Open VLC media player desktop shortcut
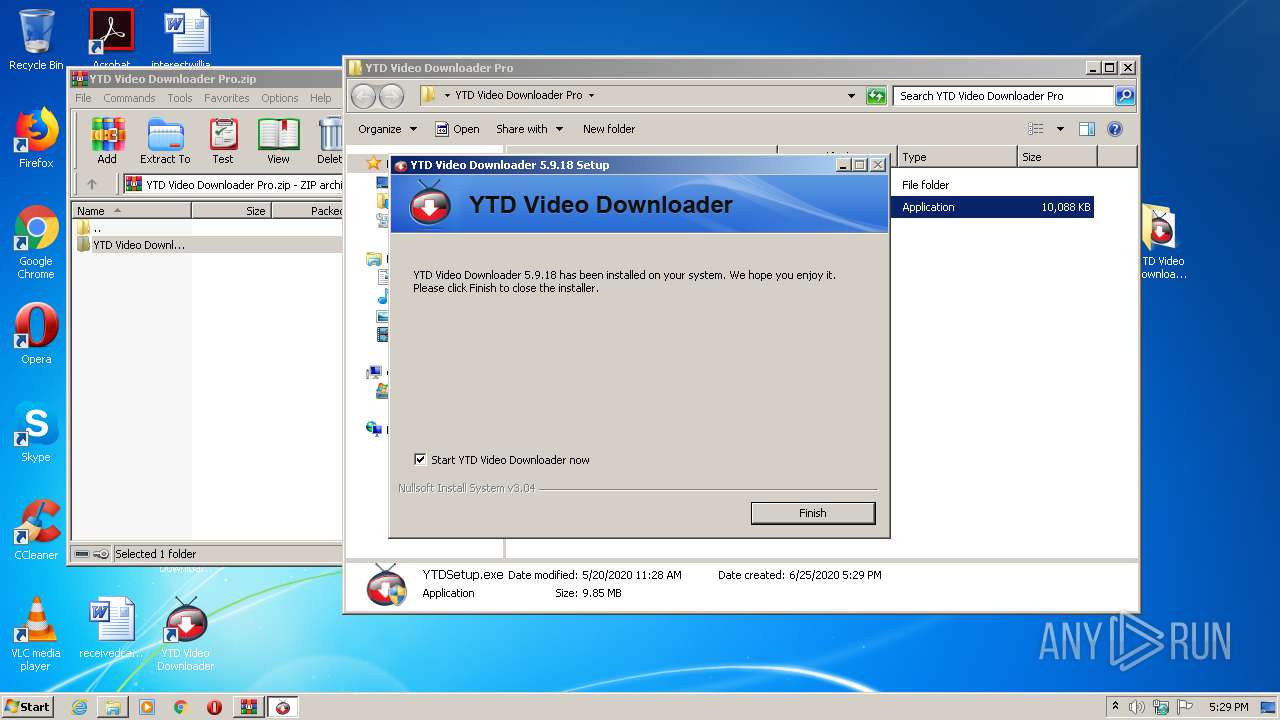The height and width of the screenshot is (720, 1280). [36, 634]
